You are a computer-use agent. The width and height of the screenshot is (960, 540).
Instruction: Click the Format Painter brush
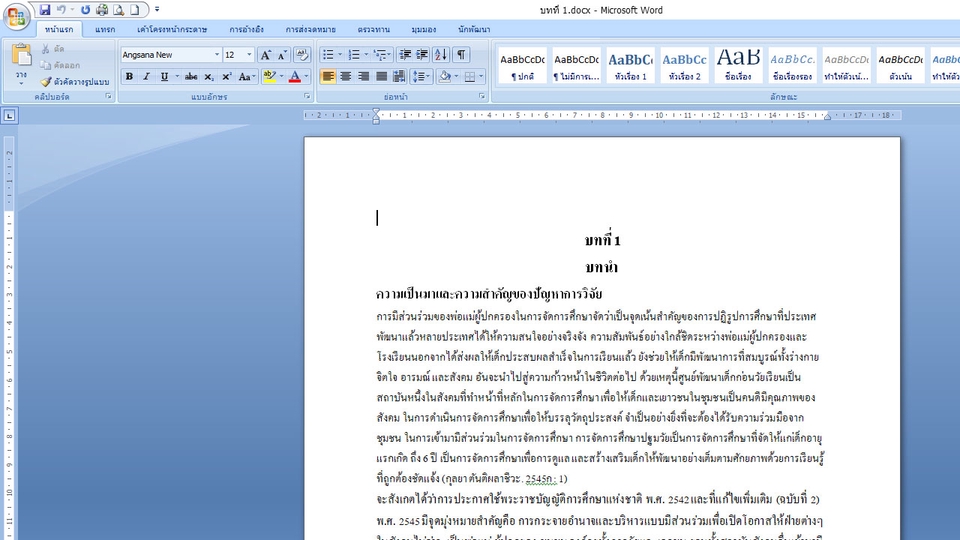click(46, 82)
